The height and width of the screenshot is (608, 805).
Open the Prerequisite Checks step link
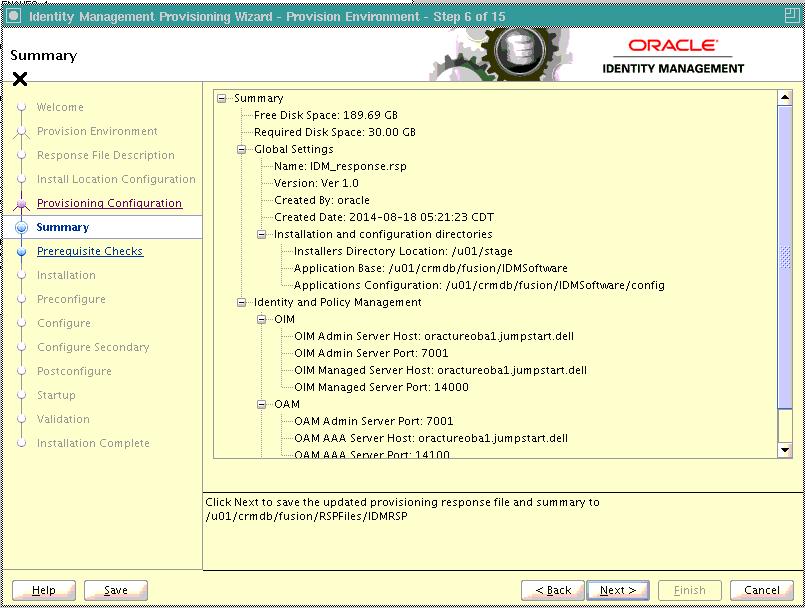[x=90, y=251]
